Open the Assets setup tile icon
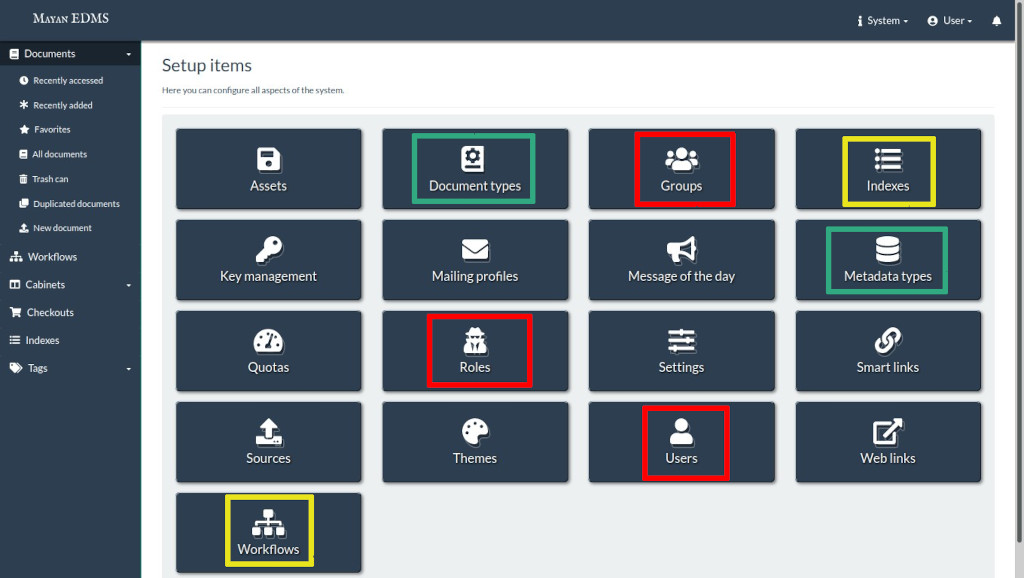 tap(268, 159)
